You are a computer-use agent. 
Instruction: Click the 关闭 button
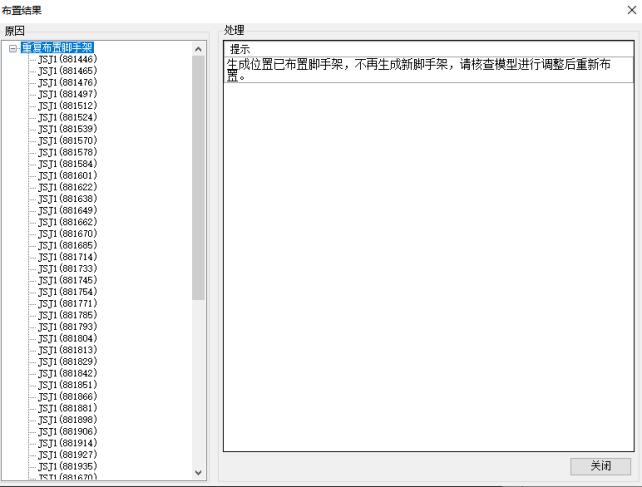(x=600, y=466)
